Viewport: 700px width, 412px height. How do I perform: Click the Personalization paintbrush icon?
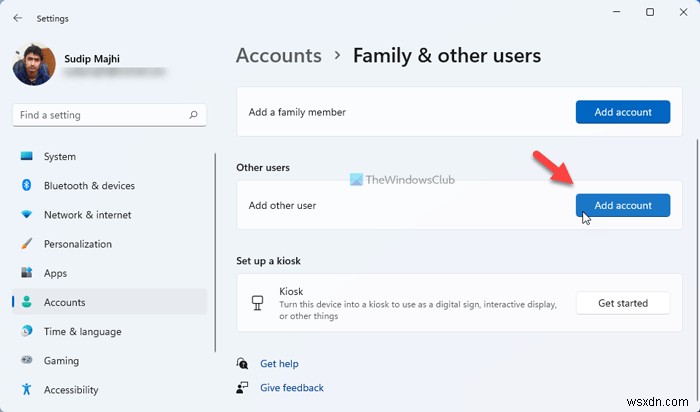coord(26,244)
